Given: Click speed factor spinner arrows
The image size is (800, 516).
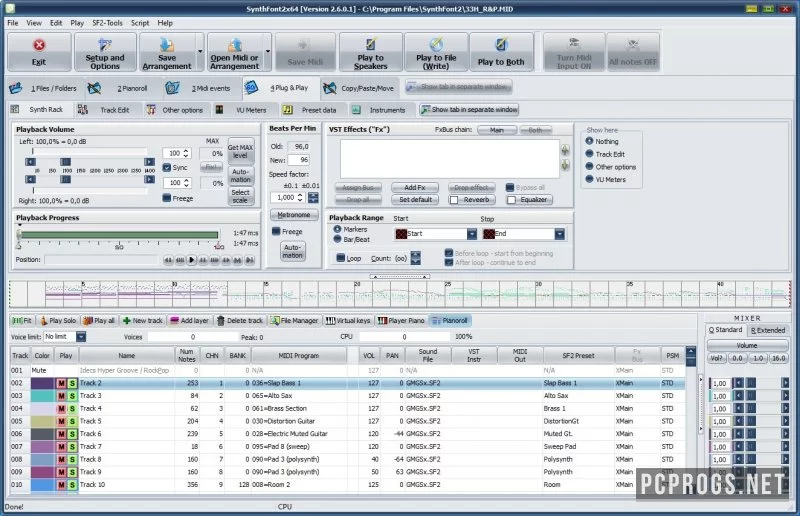Looking at the screenshot, I should tap(300, 198).
